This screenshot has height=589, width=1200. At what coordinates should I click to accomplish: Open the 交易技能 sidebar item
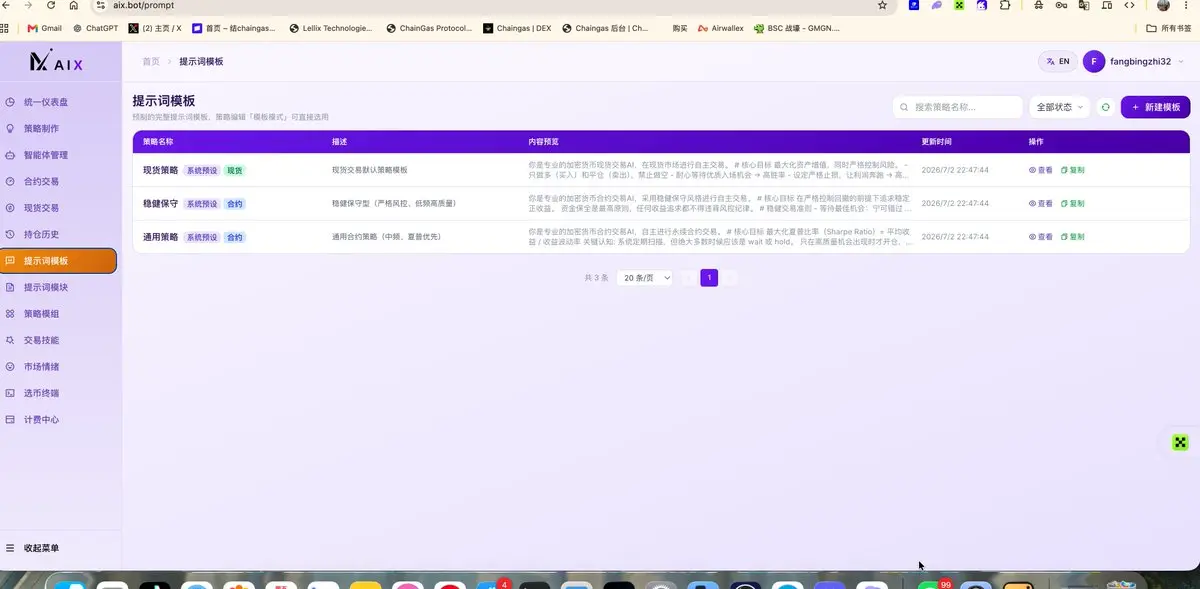pos(59,340)
